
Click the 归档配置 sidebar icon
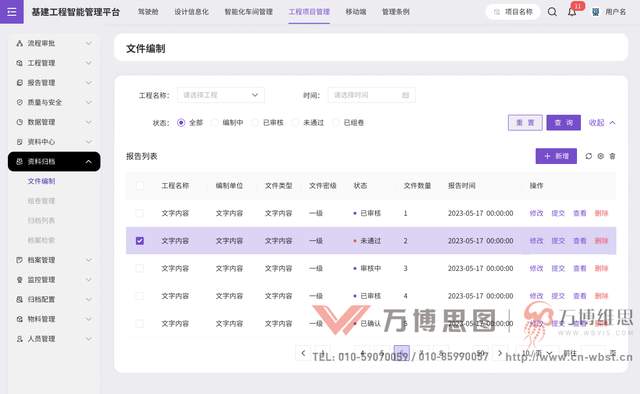pyautogui.click(x=19, y=299)
